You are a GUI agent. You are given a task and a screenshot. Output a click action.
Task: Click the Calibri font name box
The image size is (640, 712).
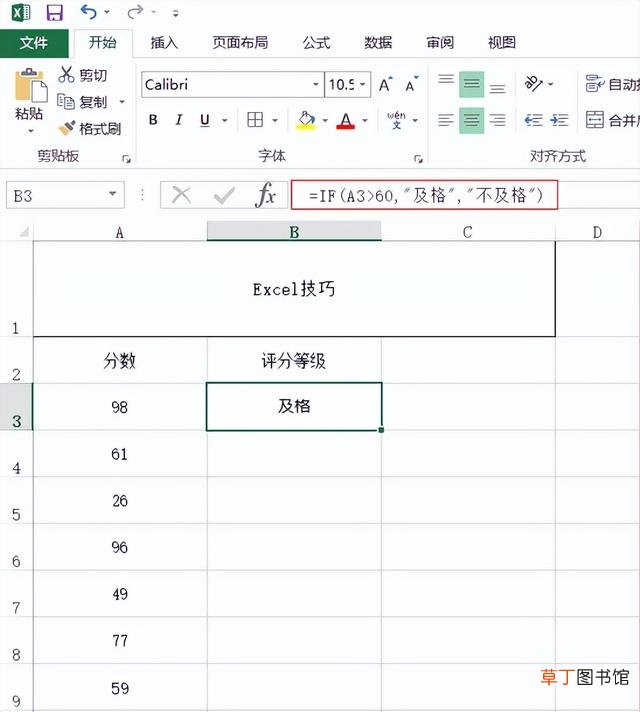[x=226, y=84]
